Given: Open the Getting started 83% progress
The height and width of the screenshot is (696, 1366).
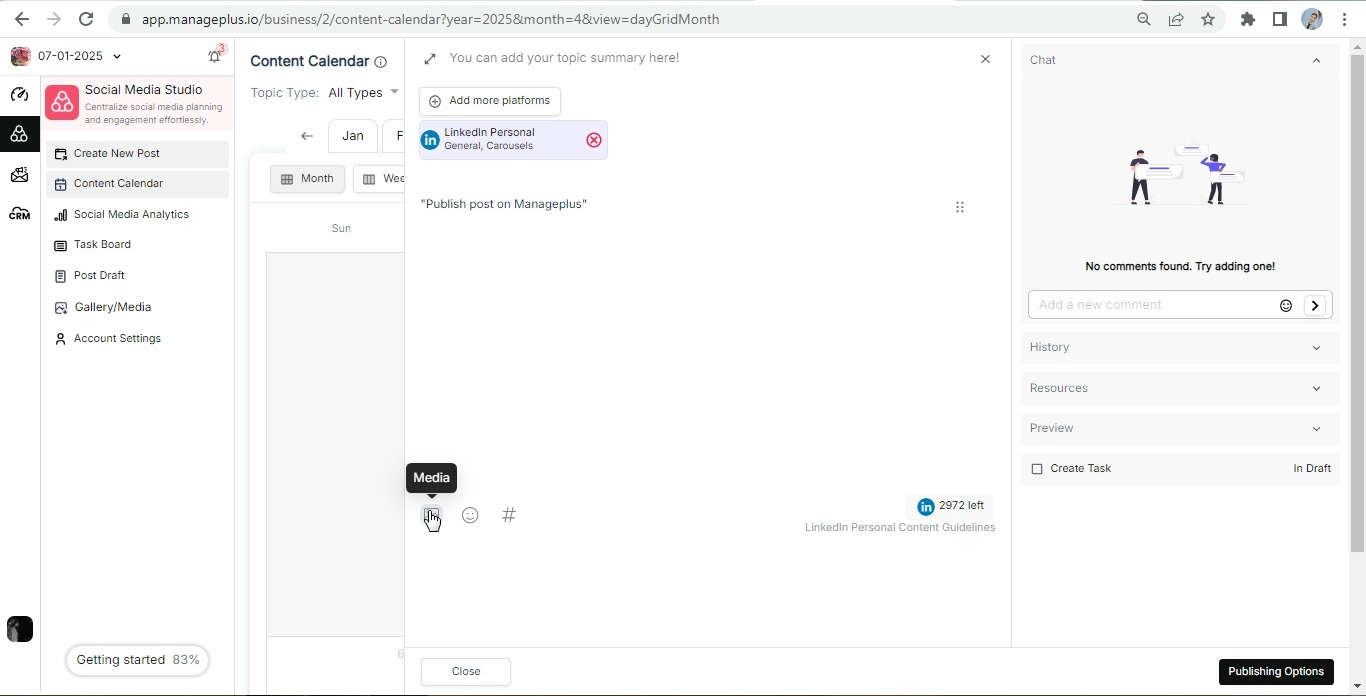Looking at the screenshot, I should click(x=138, y=660).
